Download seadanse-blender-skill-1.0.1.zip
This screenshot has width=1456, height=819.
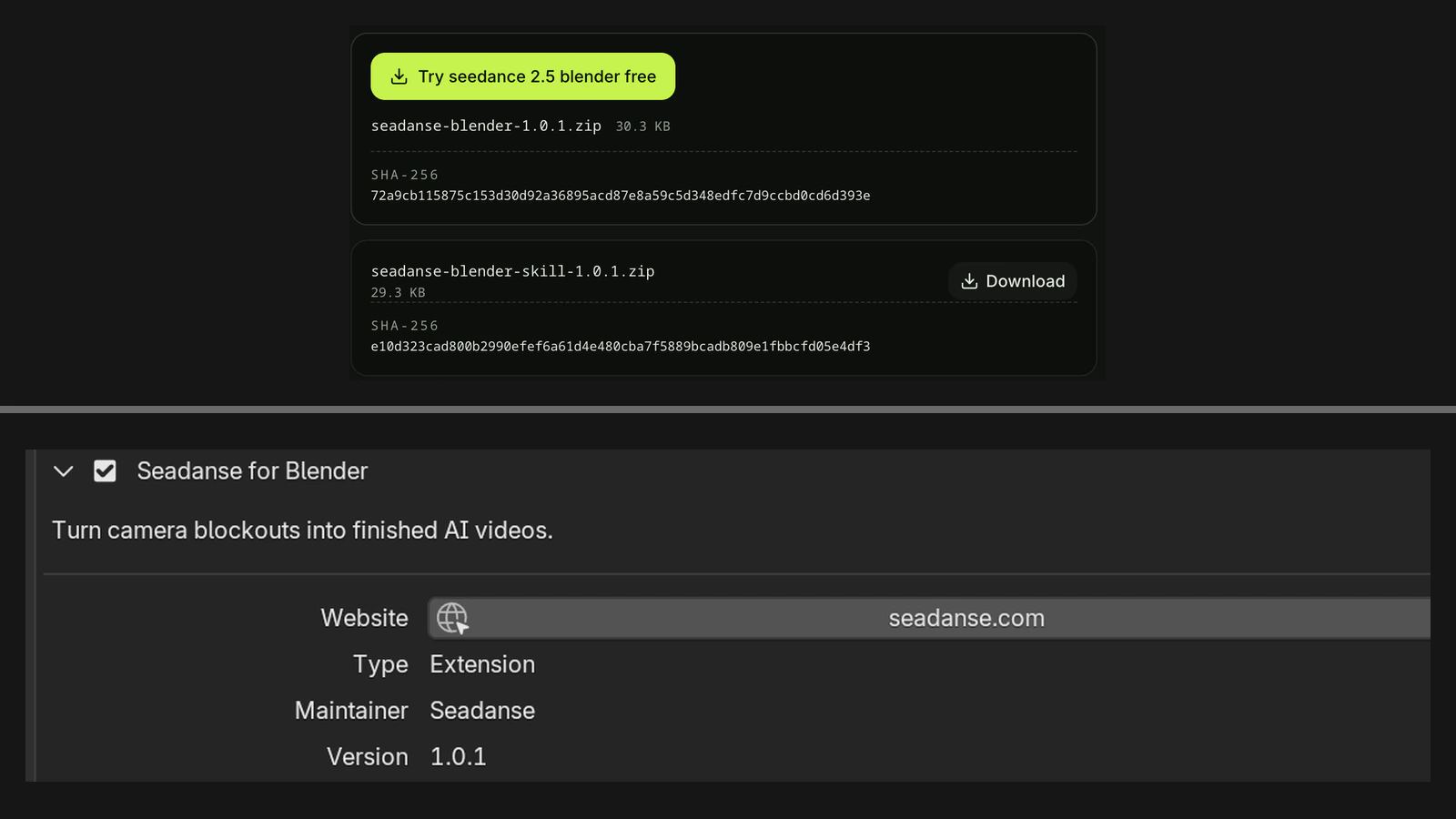[1013, 281]
